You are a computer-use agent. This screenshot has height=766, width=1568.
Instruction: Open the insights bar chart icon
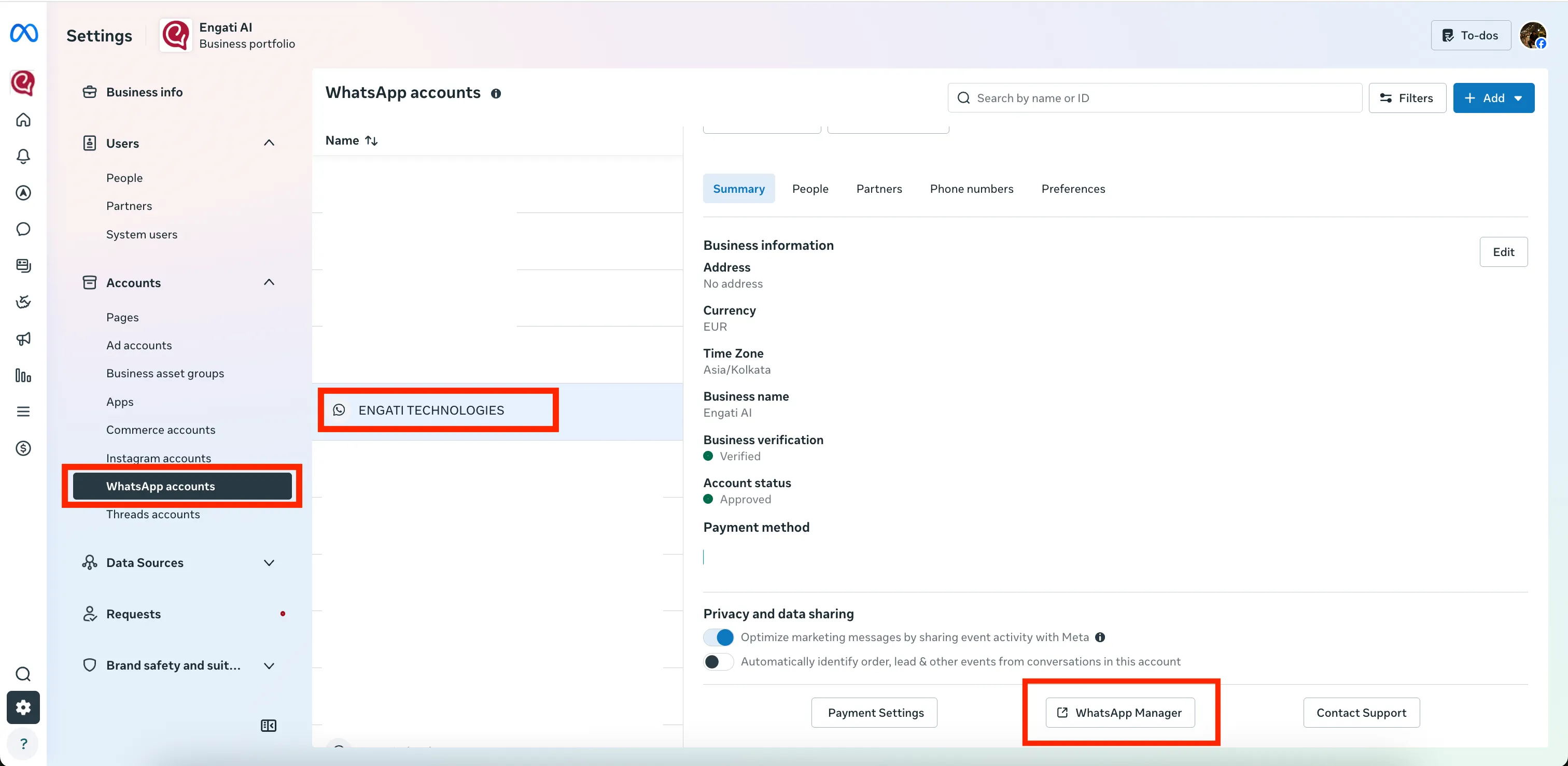(x=23, y=375)
